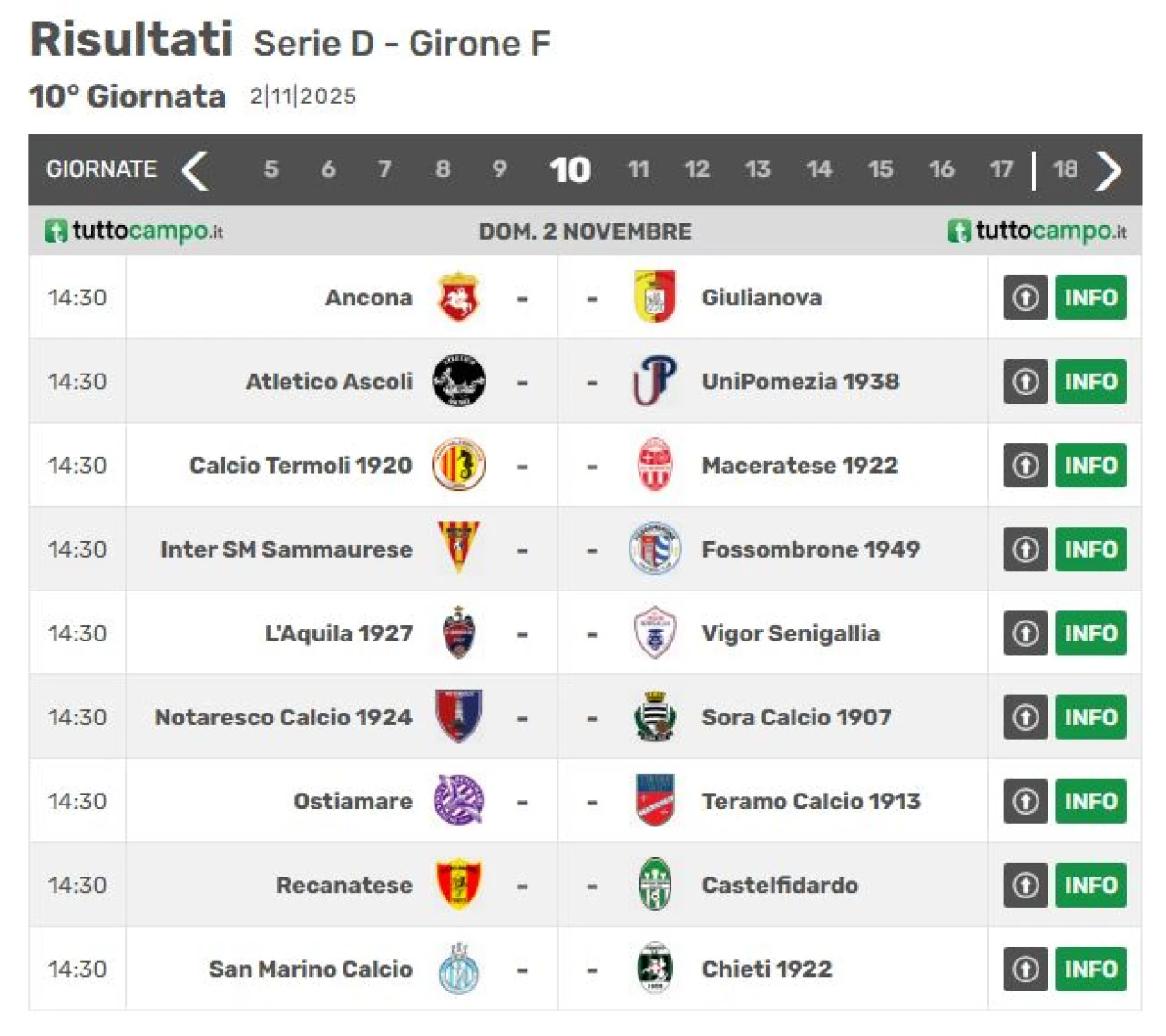The image size is (1166, 1036).
Task: Select matchday 9 in the Giornate bar
Action: pyautogui.click(x=499, y=169)
